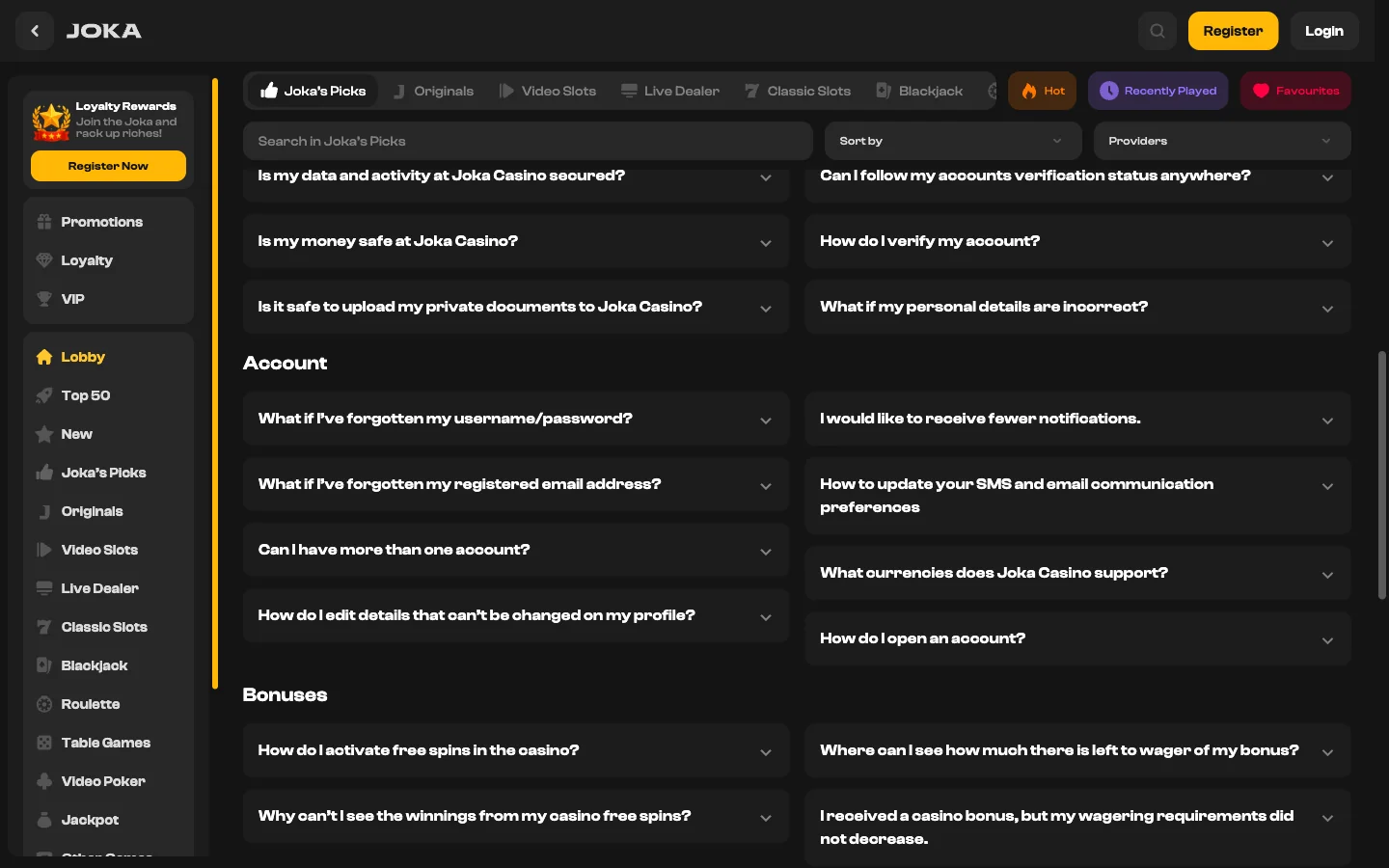Screen dimensions: 1389x868
Task: Open the Providers dropdown
Action: tap(1222, 141)
